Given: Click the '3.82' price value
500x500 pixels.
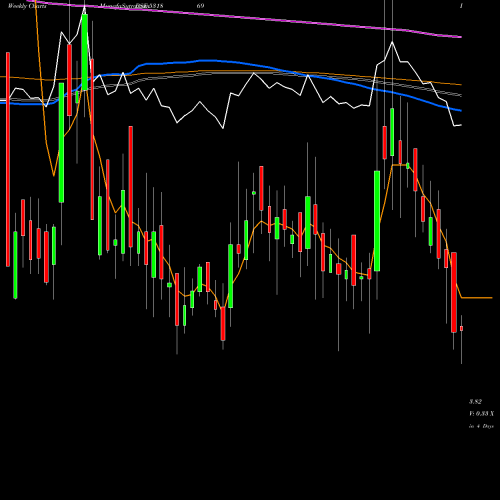Looking at the screenshot, I should tap(475, 402).
